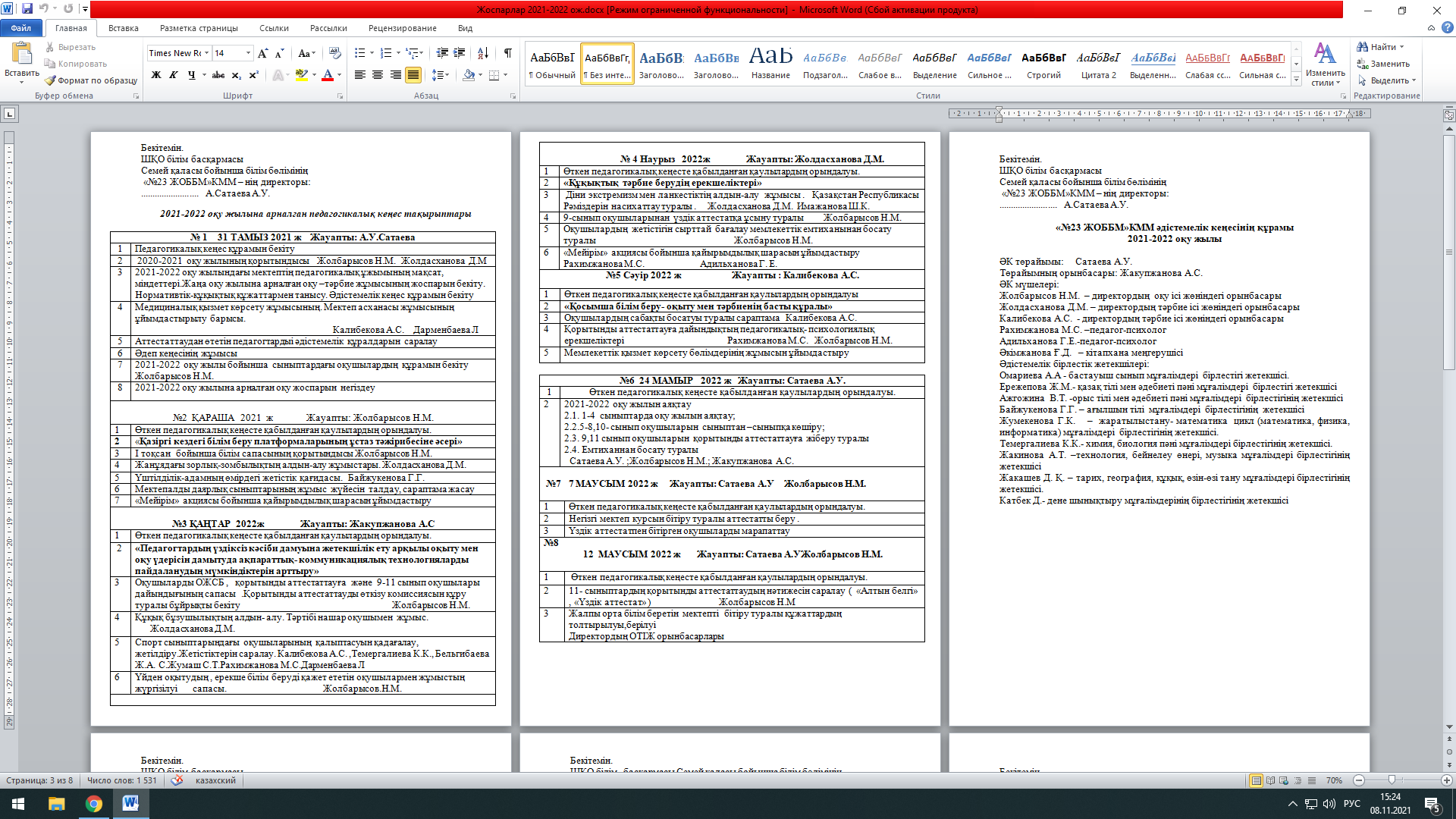
Task: Toggle Italic (К) formatting
Action: pyautogui.click(x=174, y=75)
